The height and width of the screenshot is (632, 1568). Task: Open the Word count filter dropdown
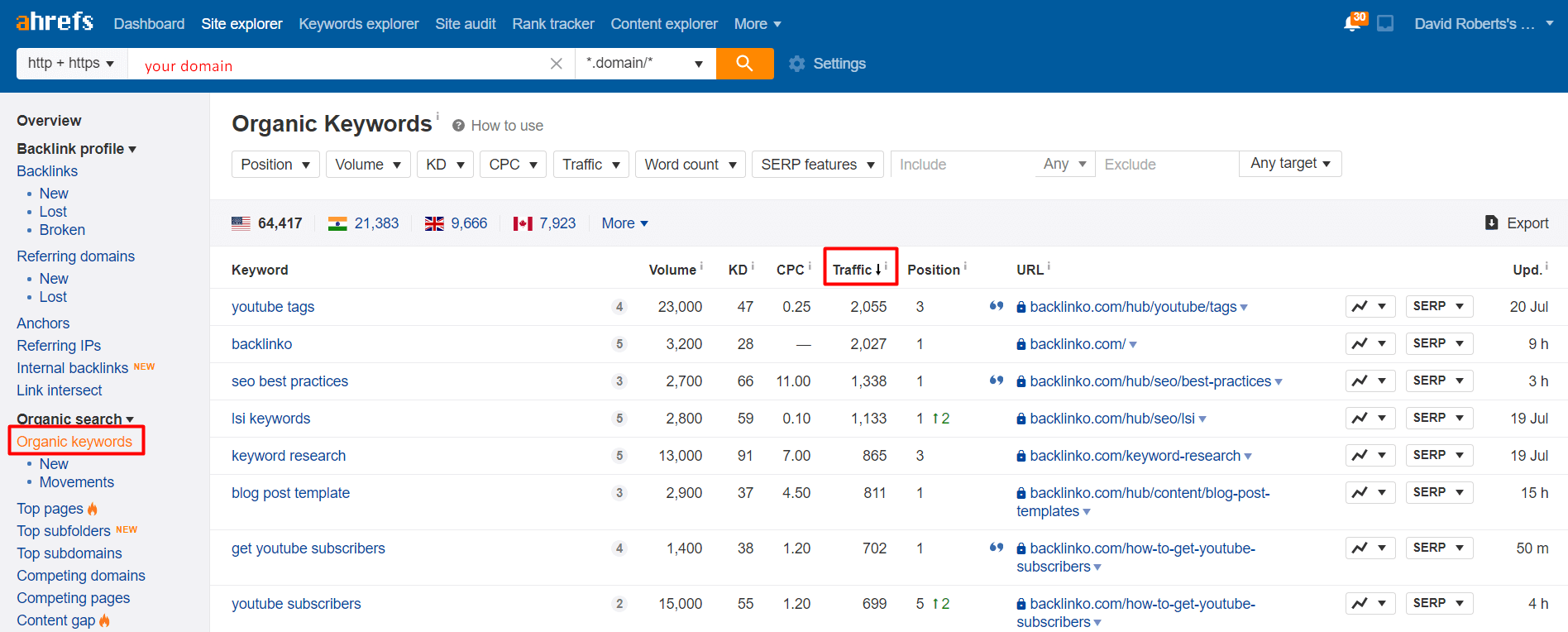pyautogui.click(x=691, y=165)
